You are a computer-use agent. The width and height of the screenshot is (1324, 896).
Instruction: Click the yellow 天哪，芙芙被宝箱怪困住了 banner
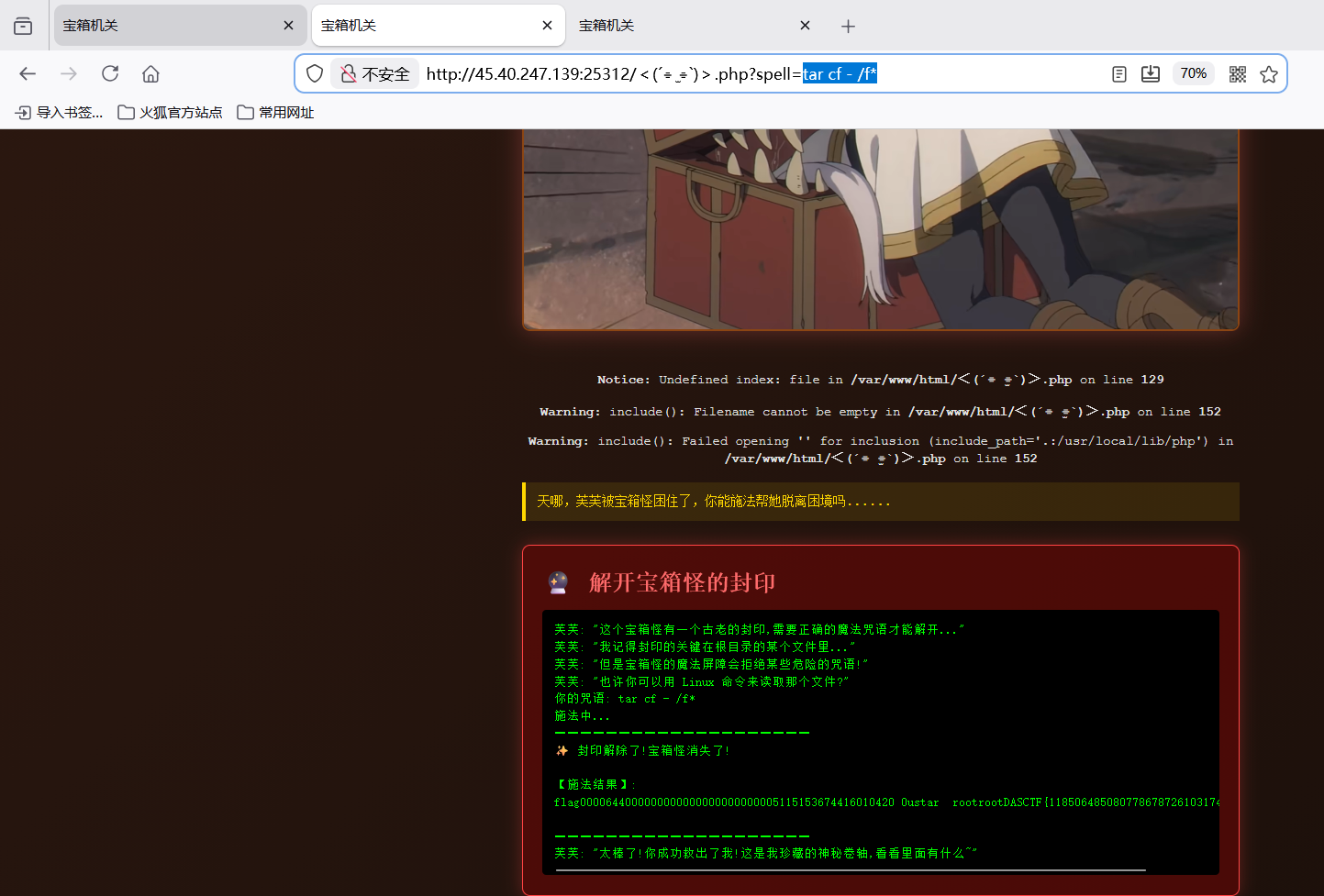[881, 502]
